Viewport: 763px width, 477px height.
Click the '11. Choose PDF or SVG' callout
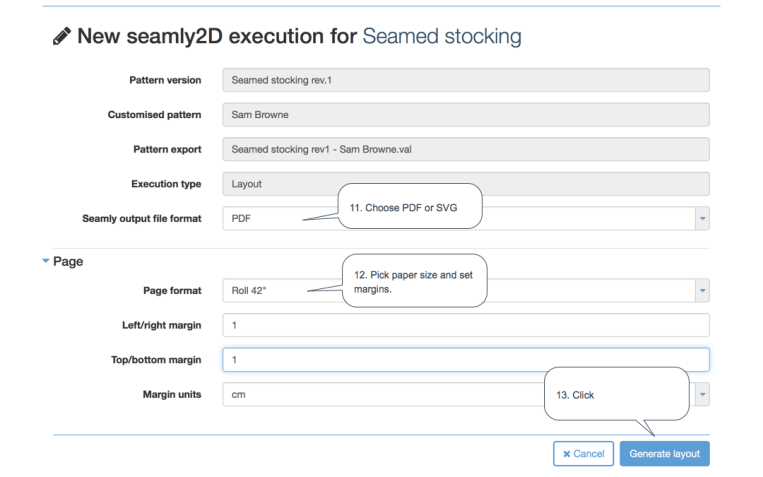(x=410, y=207)
